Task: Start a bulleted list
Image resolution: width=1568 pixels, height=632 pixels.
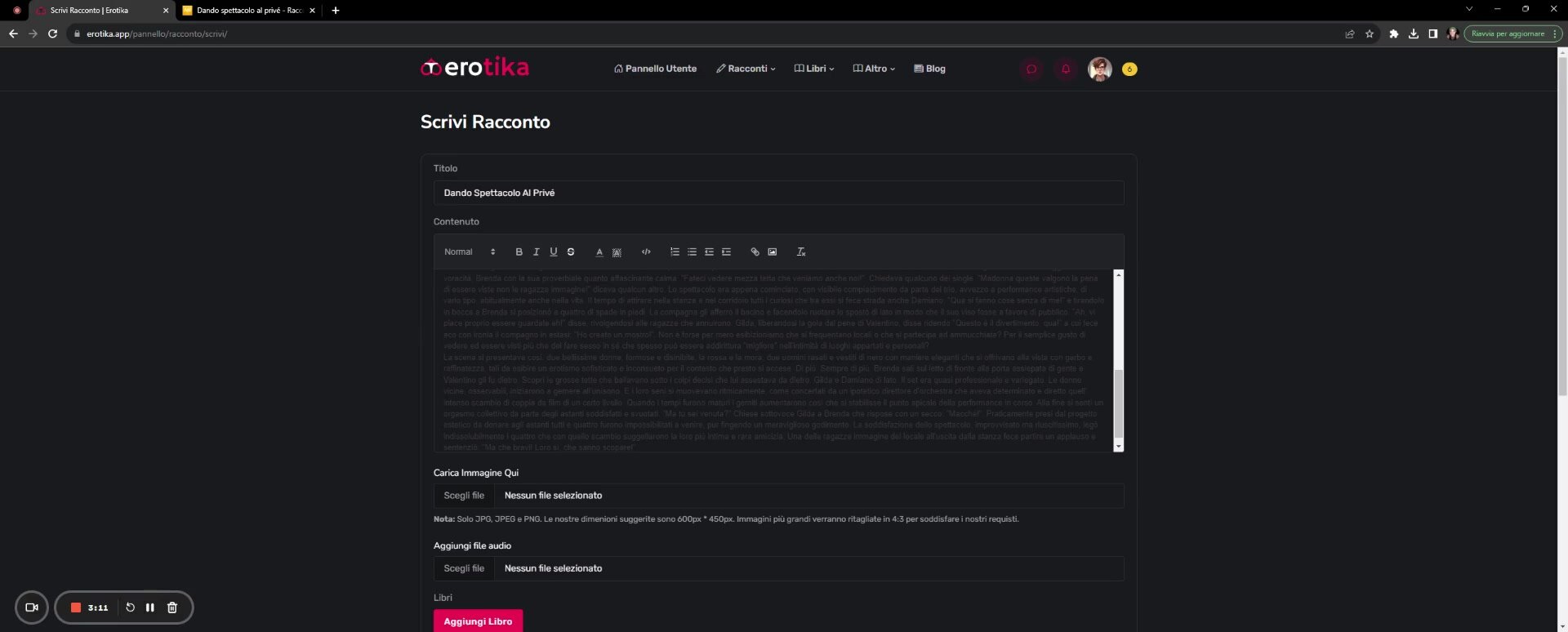Action: coord(692,252)
